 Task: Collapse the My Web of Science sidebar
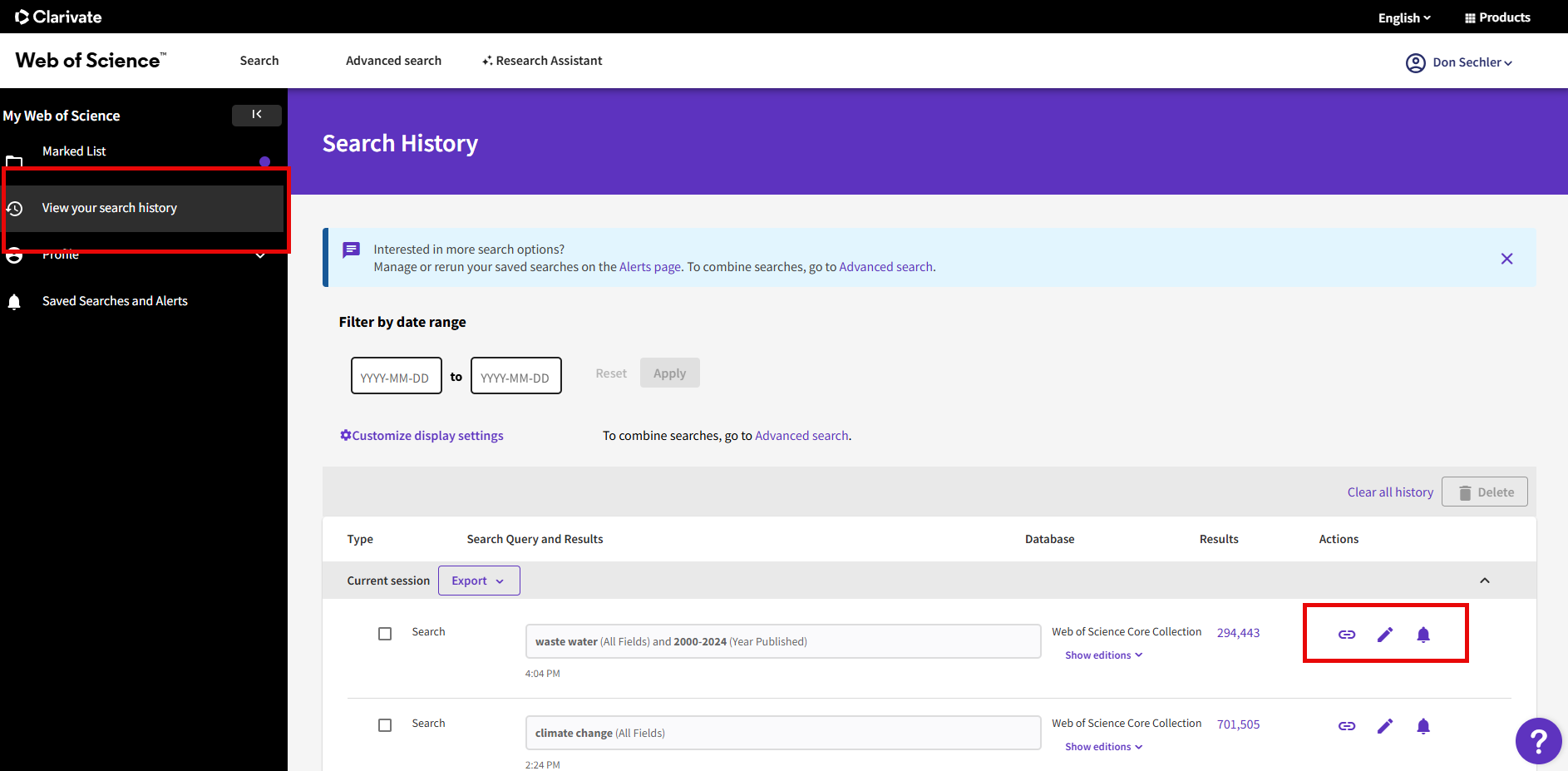pos(256,115)
